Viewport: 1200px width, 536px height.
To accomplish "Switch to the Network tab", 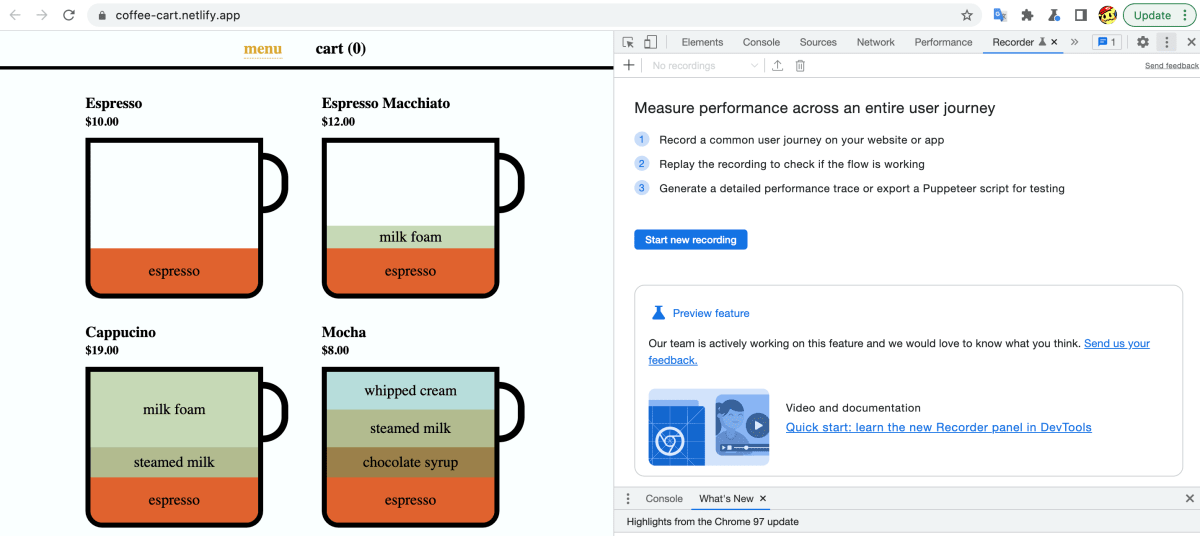I will tap(875, 42).
